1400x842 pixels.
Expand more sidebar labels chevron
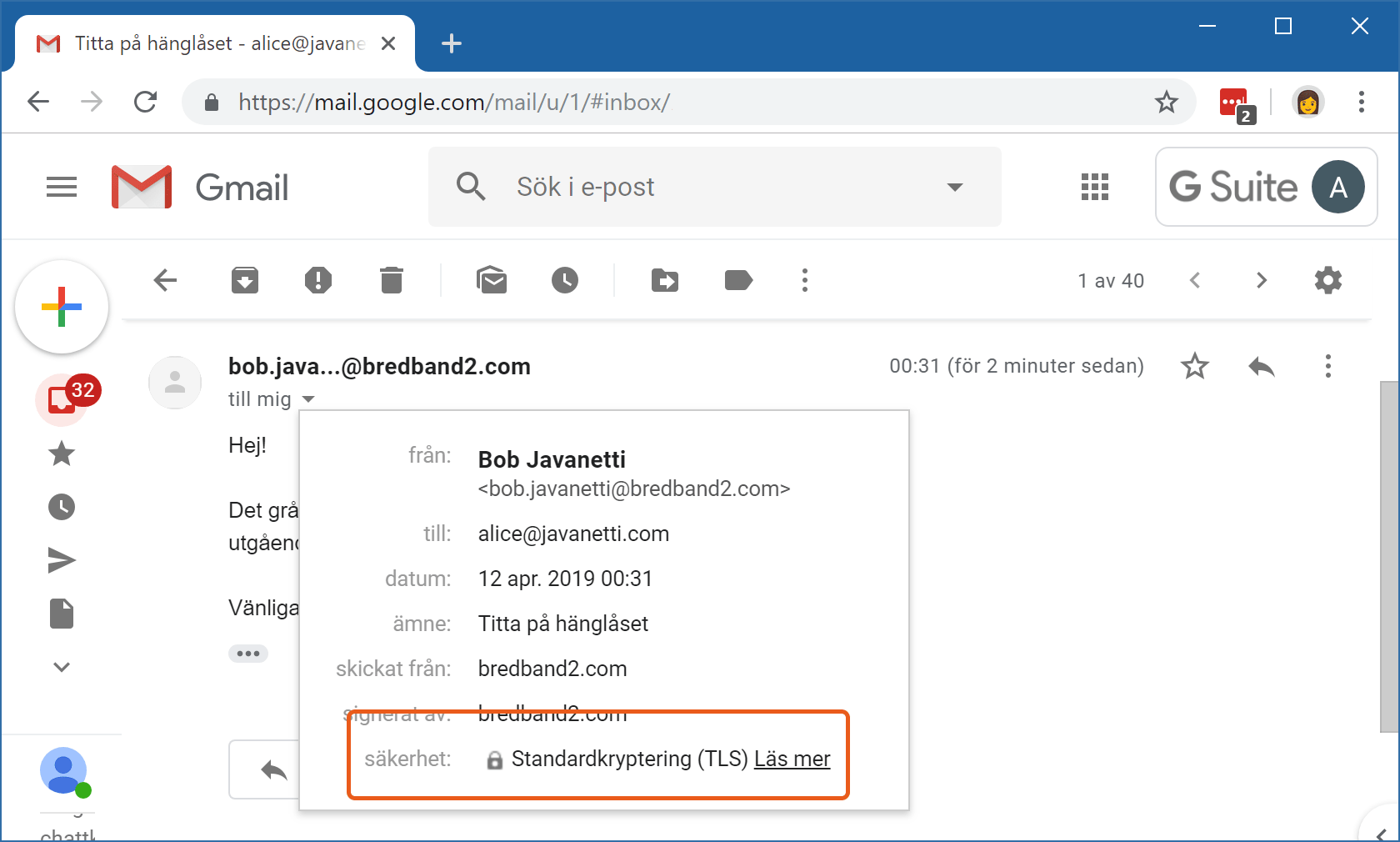tap(62, 667)
